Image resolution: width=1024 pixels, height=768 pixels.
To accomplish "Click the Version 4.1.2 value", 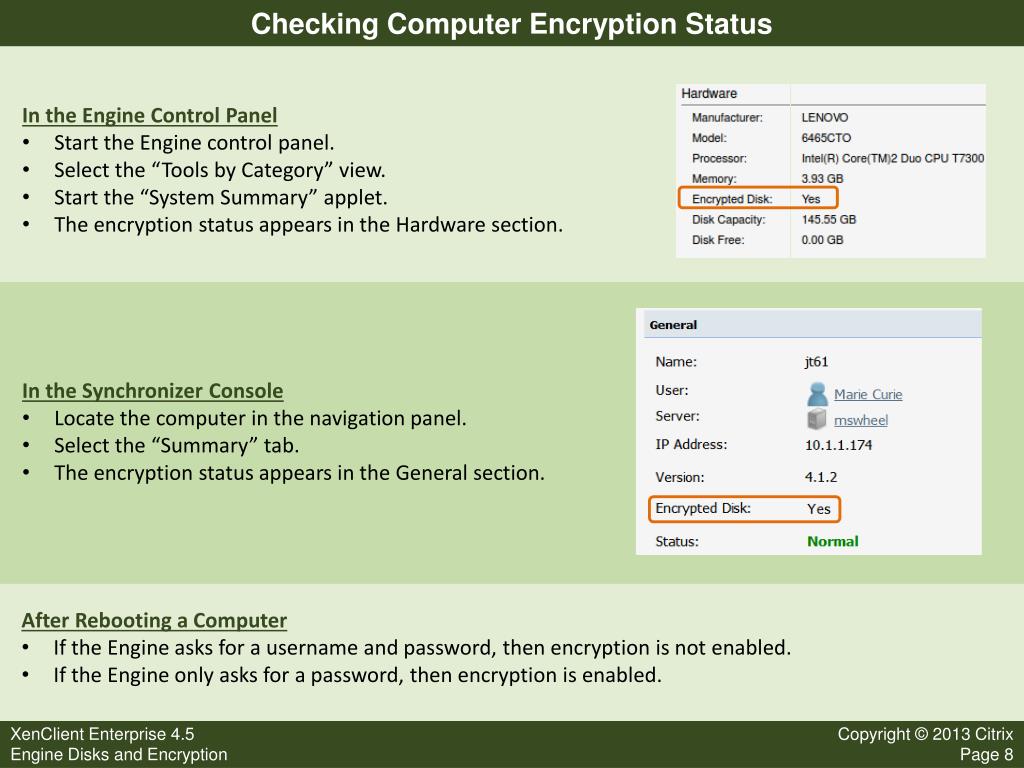I will click(821, 477).
